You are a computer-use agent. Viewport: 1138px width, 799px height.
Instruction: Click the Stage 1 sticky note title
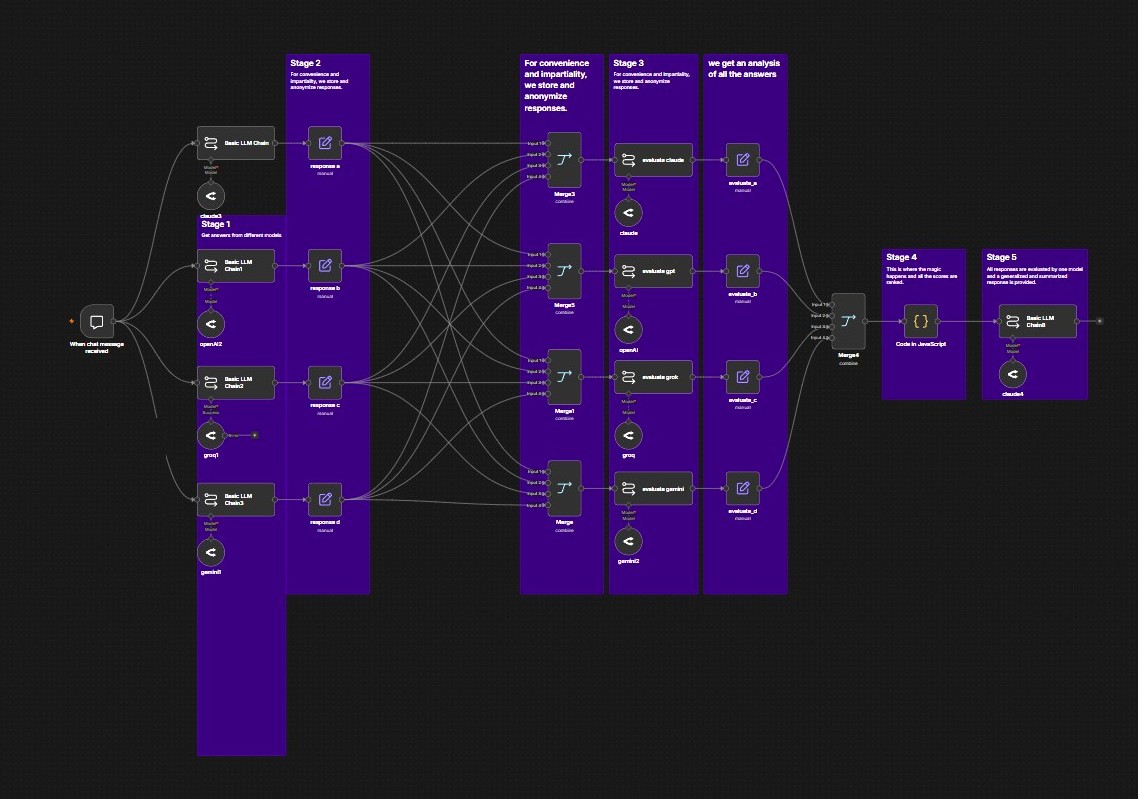pyautogui.click(x=216, y=224)
